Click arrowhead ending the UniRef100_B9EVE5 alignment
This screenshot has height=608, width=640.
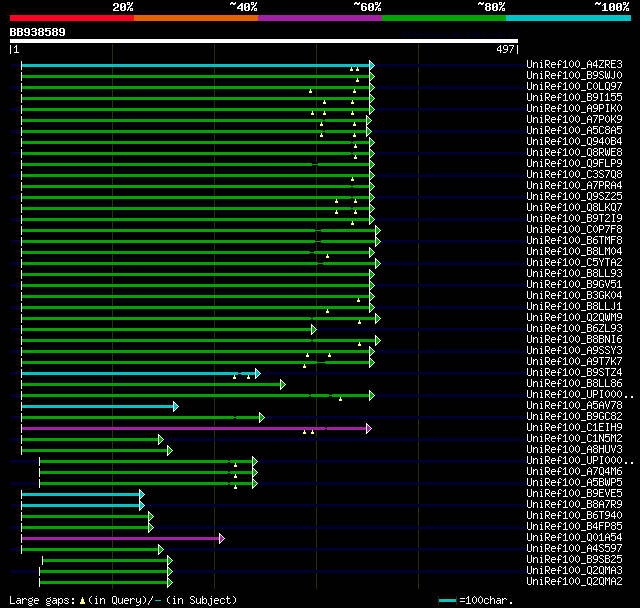[142, 495]
